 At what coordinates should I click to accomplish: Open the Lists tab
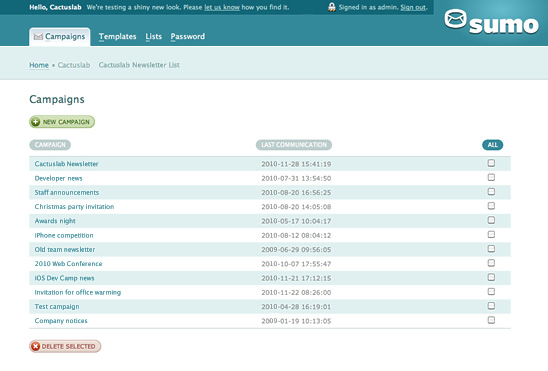pyautogui.click(x=153, y=36)
